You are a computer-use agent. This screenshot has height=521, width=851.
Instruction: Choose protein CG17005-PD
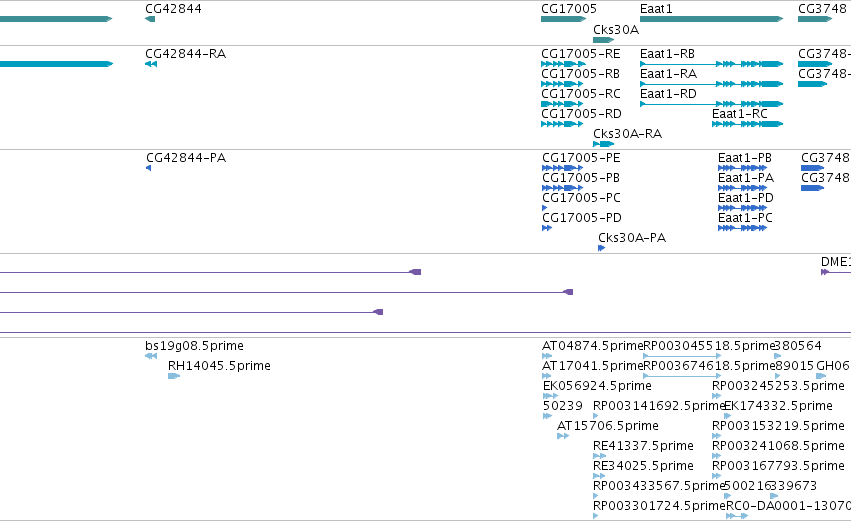tap(582, 218)
